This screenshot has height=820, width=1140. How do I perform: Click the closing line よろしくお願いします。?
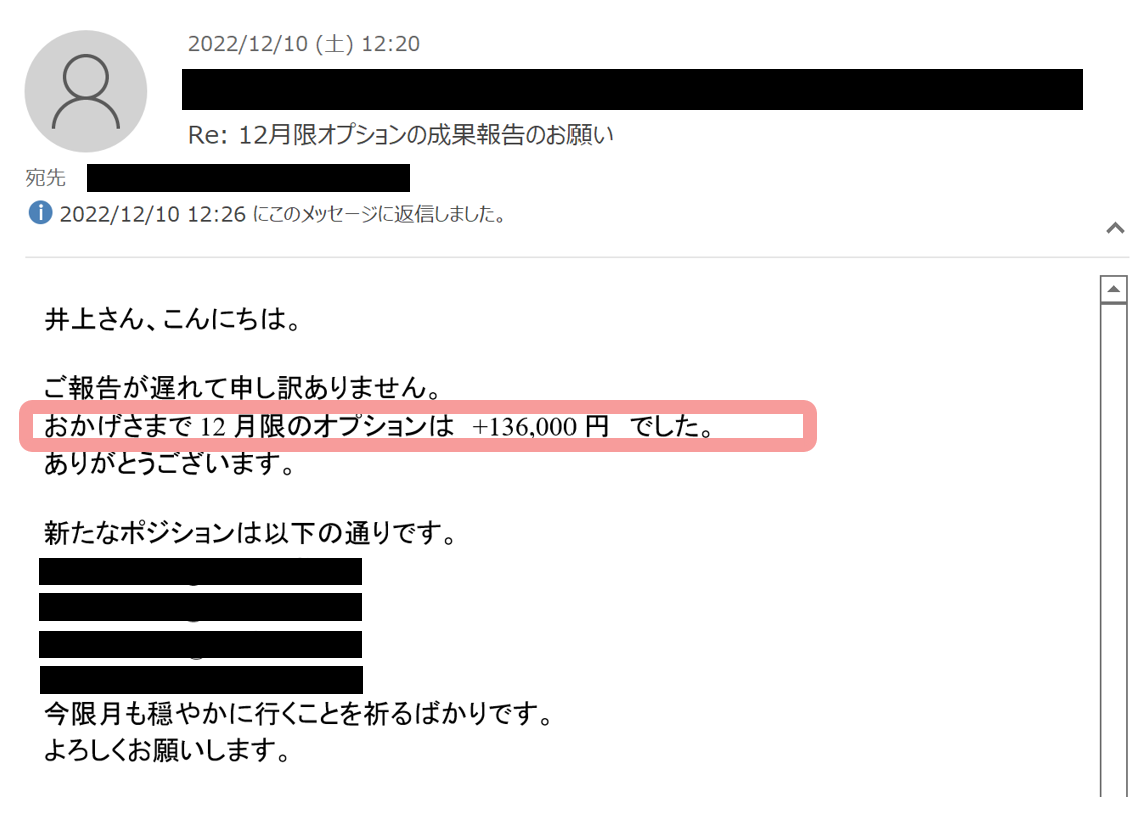(x=167, y=749)
